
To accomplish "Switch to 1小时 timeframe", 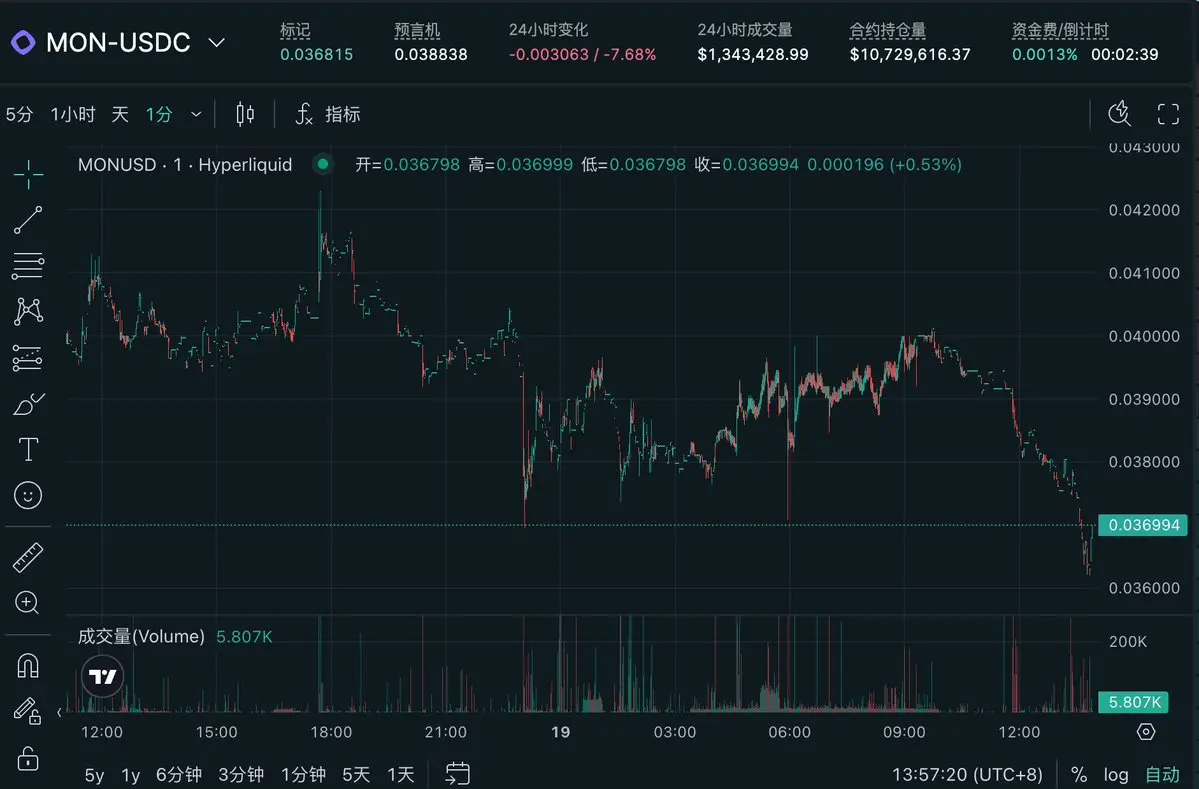I will (x=73, y=115).
